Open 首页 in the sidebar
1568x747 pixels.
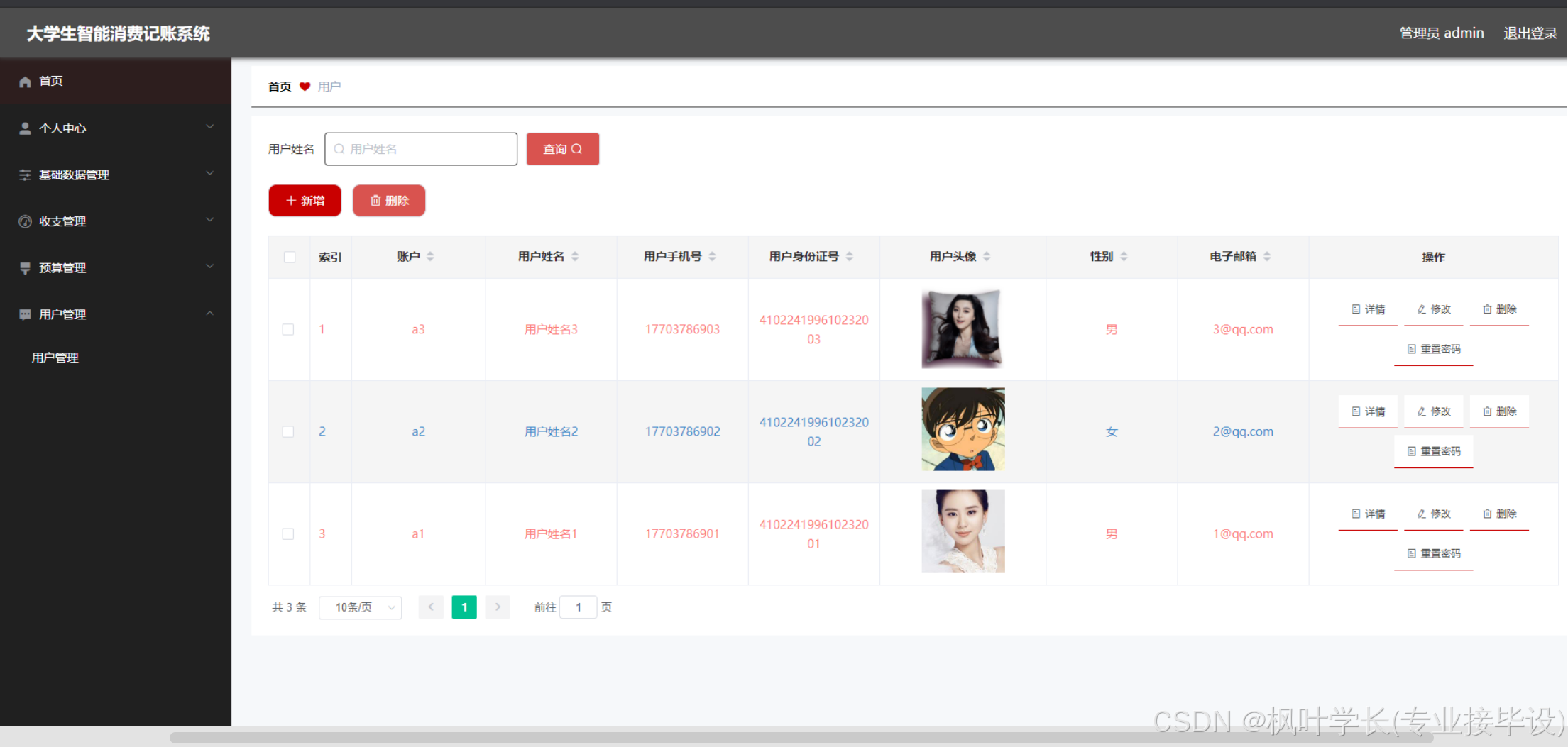click(116, 82)
